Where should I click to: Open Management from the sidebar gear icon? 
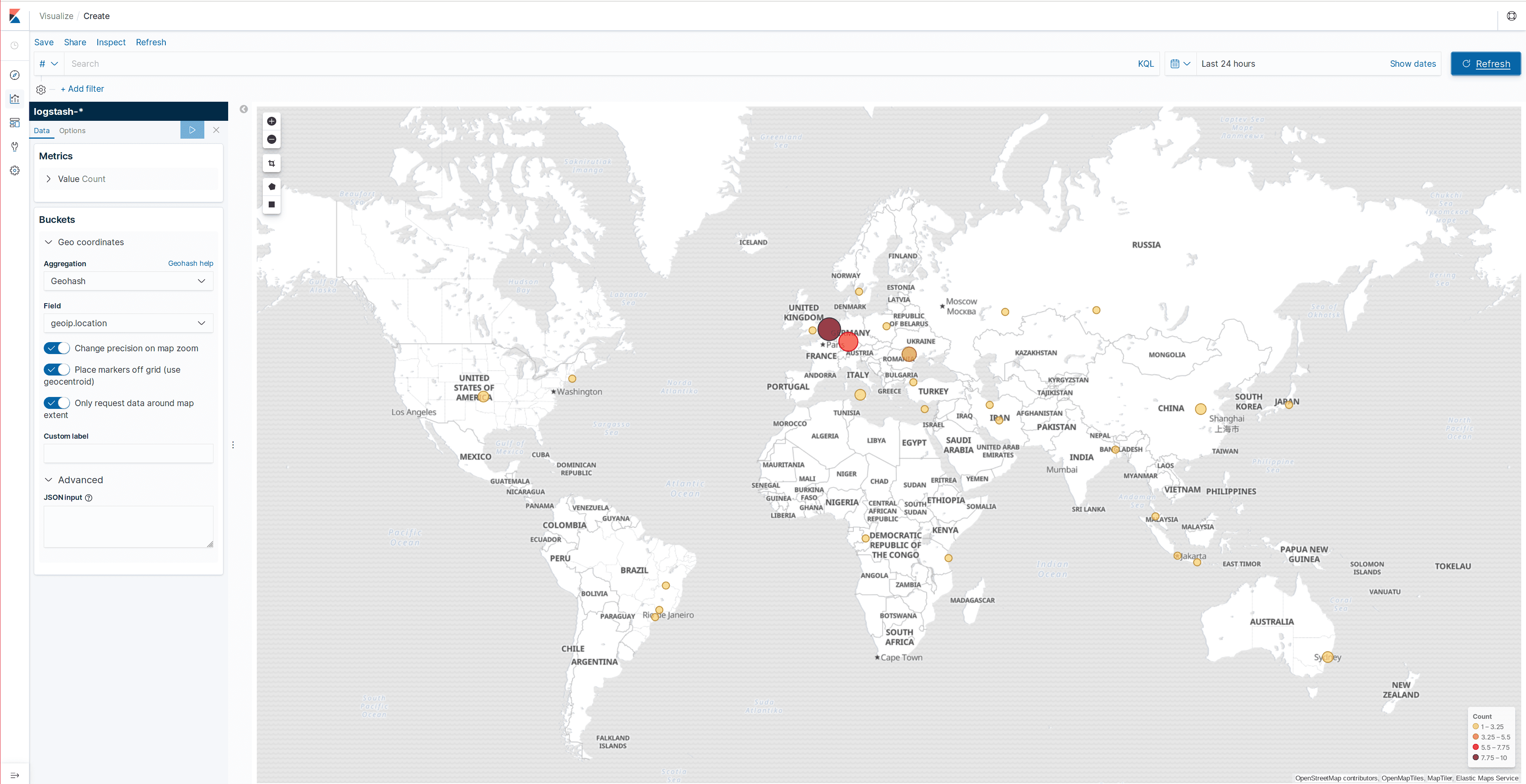[15, 170]
